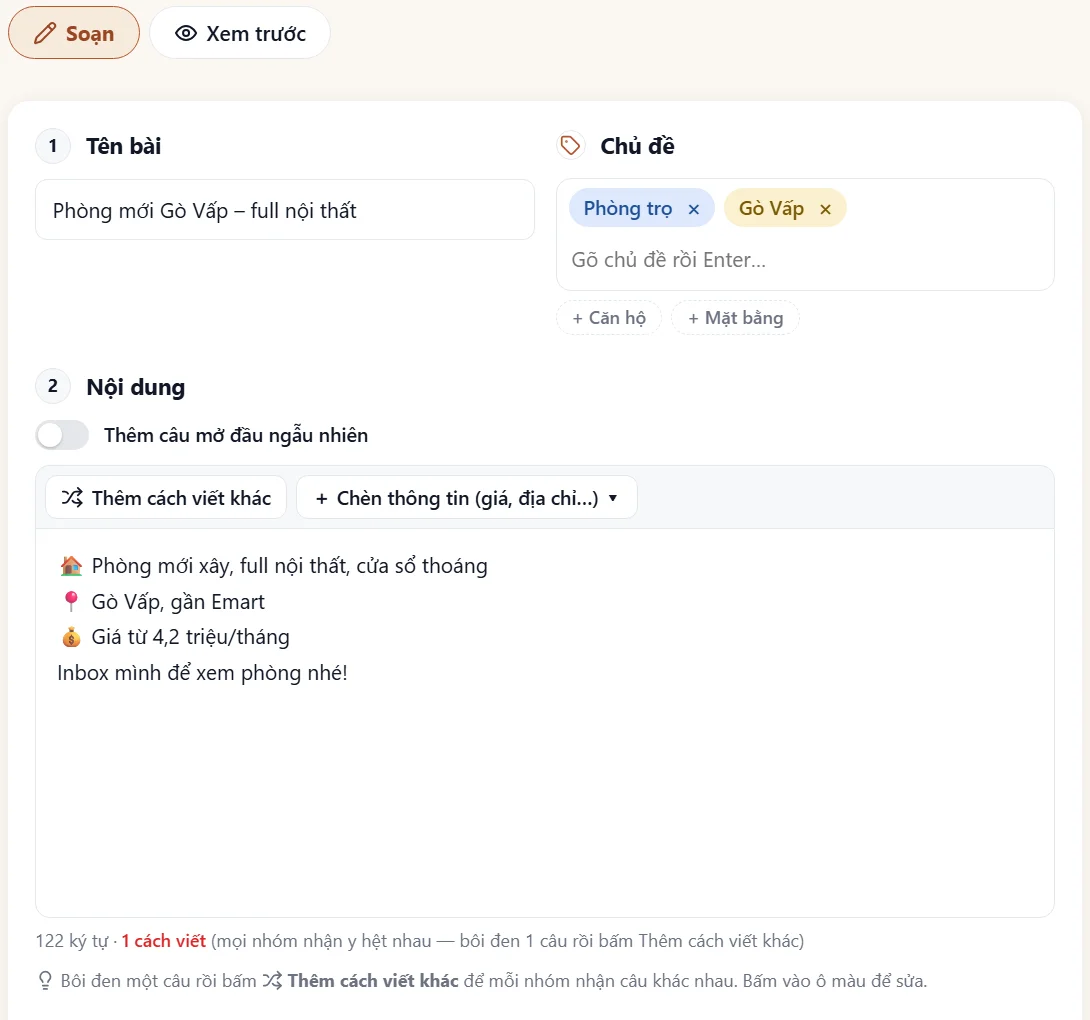
Task: Switch to the Soạn tab
Action: 74,33
